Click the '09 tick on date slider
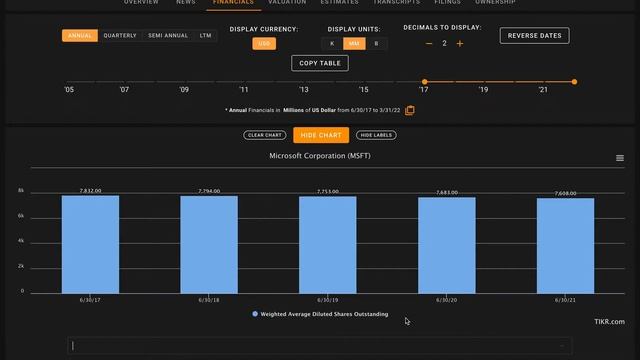640x360 pixels. [x=184, y=89]
